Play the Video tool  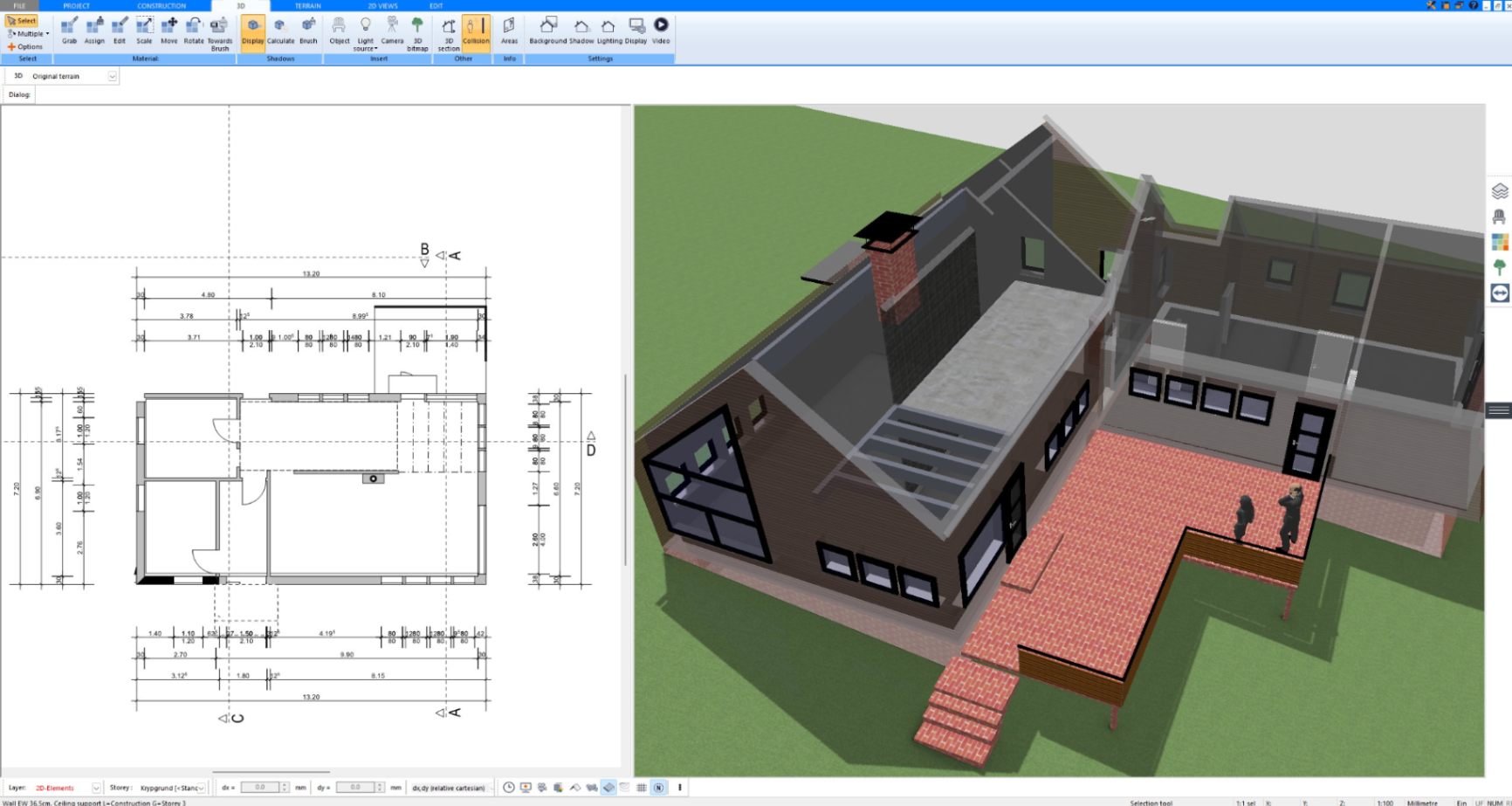point(661,30)
